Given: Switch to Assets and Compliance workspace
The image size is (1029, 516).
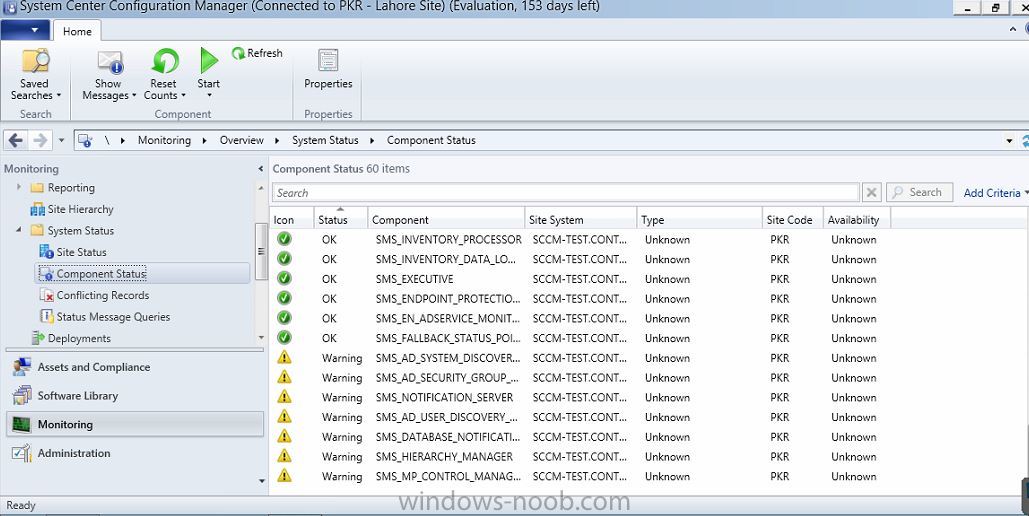Looking at the screenshot, I should tap(135, 367).
